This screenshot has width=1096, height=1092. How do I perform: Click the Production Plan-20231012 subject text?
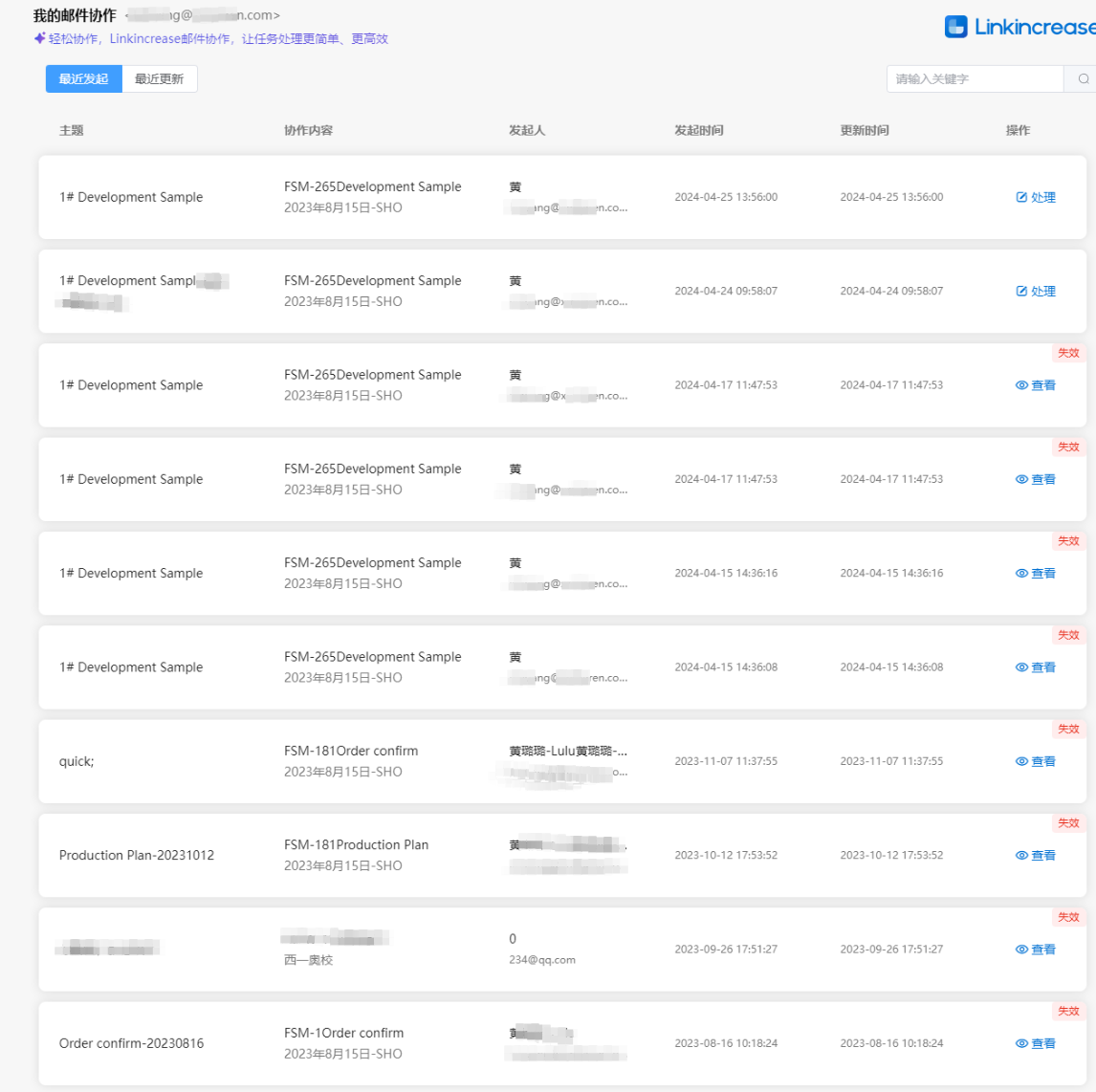point(137,855)
